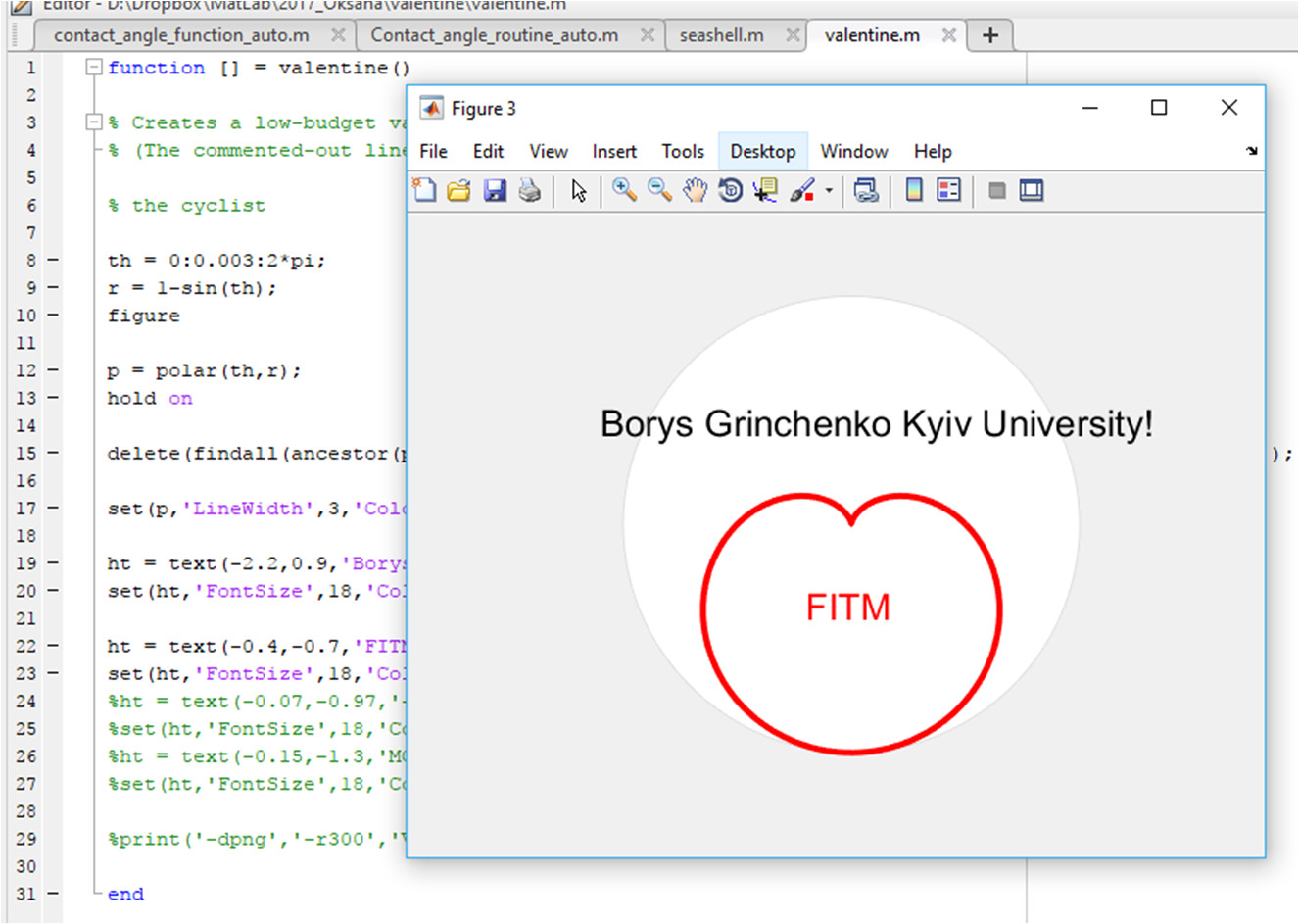
Task: Add a new editor tab with plus button
Action: (990, 35)
